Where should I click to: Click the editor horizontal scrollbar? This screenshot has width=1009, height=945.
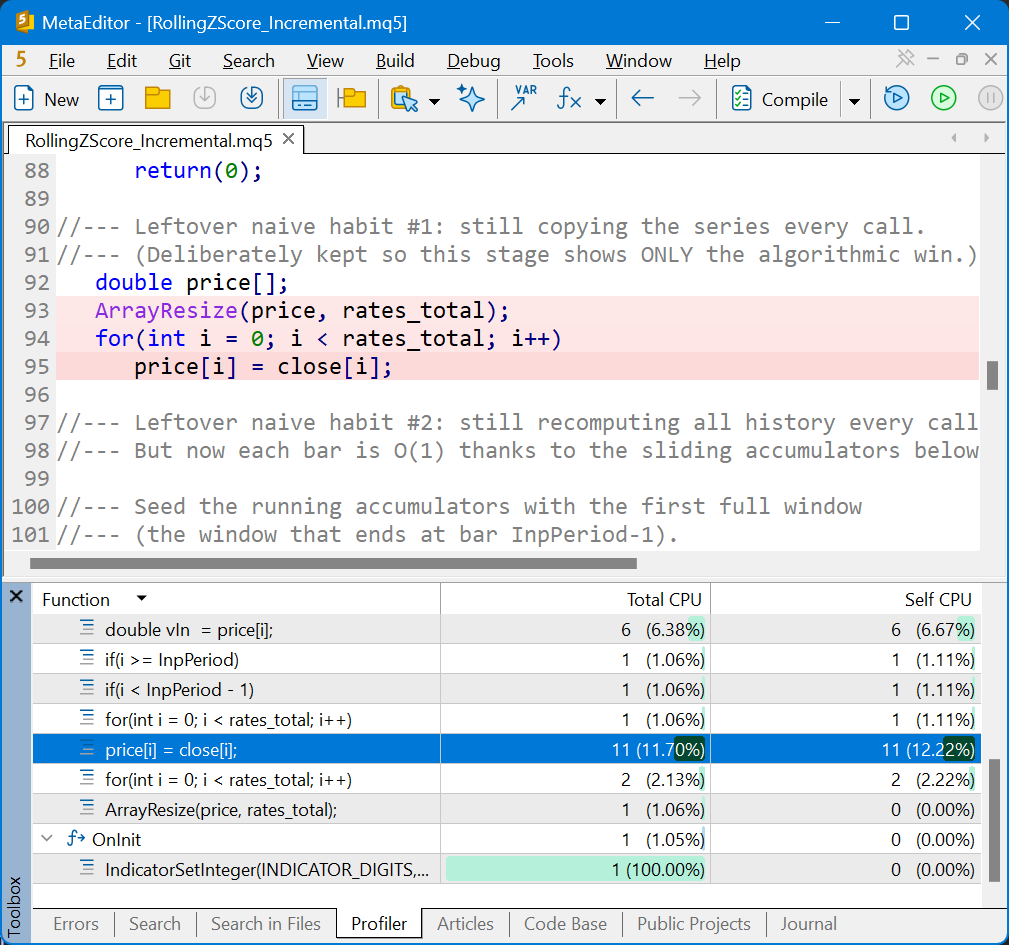click(x=333, y=564)
